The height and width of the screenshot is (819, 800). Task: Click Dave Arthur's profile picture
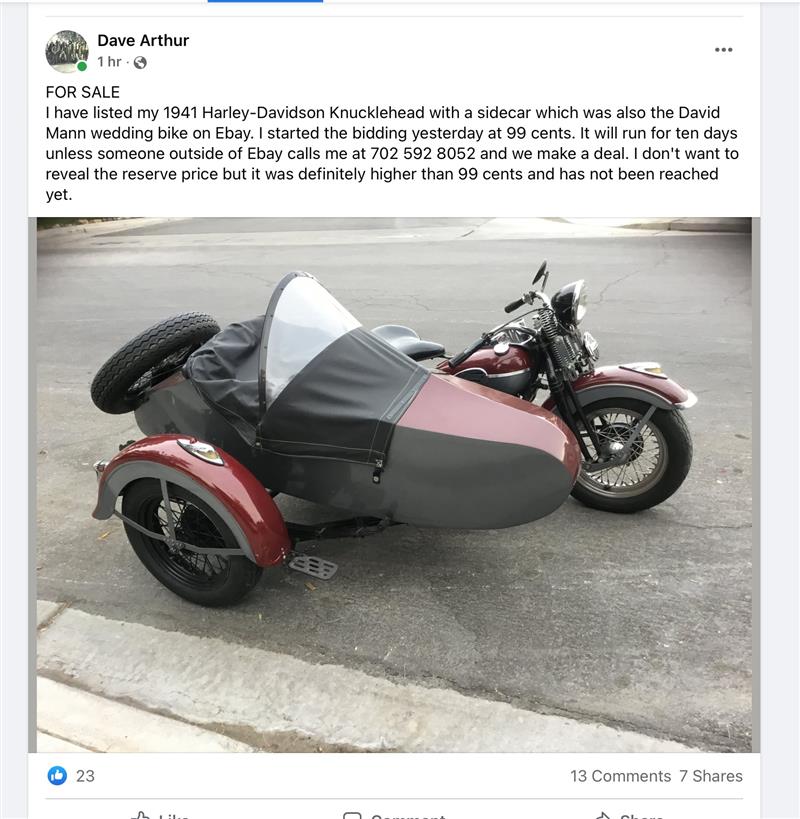67,51
